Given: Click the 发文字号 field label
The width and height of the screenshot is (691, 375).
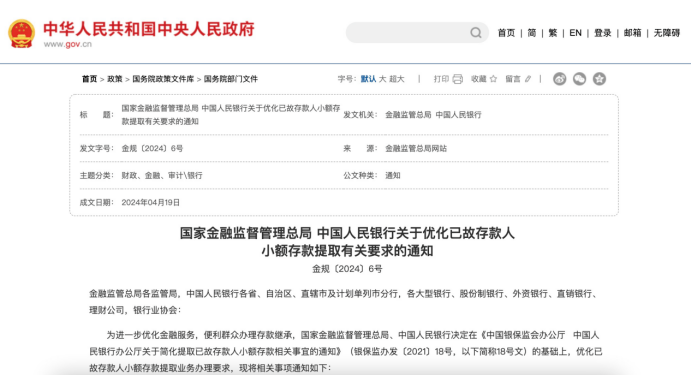Looking at the screenshot, I should tap(97, 149).
